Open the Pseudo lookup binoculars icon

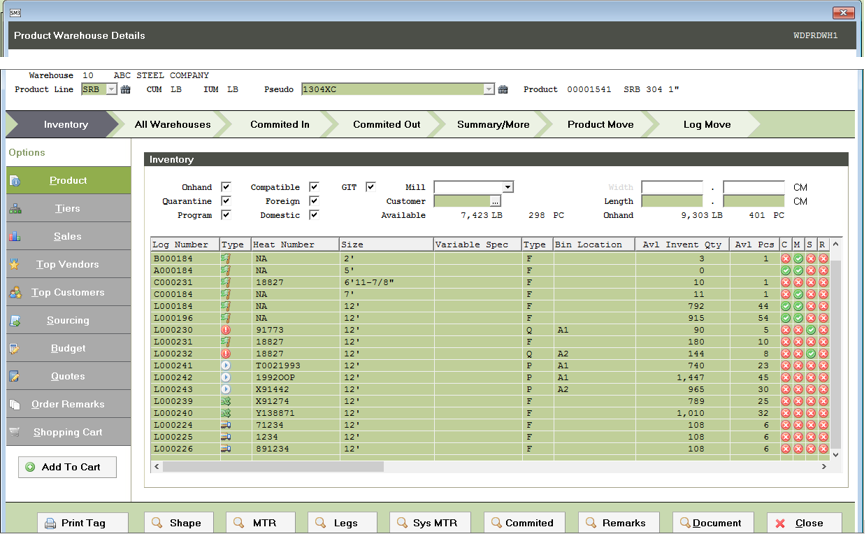tap(503, 89)
